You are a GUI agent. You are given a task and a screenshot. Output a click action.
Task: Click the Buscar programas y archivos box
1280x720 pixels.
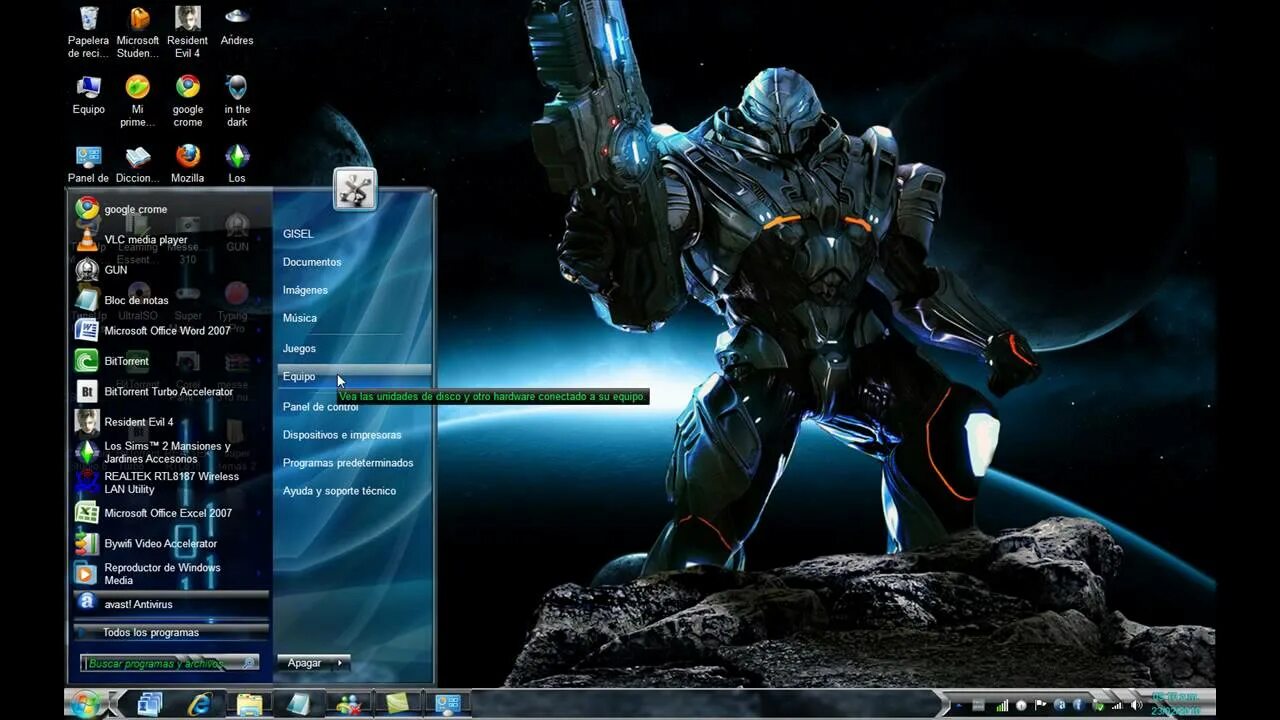click(x=169, y=663)
